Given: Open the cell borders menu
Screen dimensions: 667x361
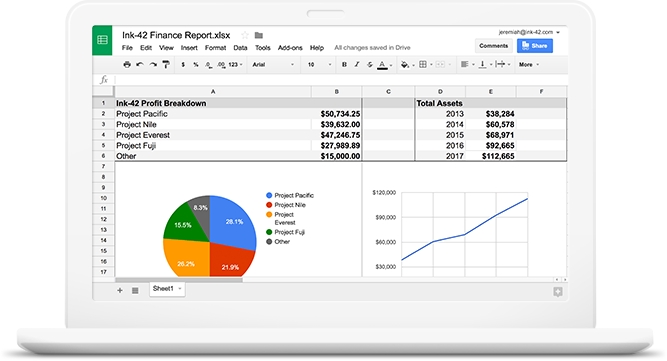Looking at the screenshot, I should 423,65.
